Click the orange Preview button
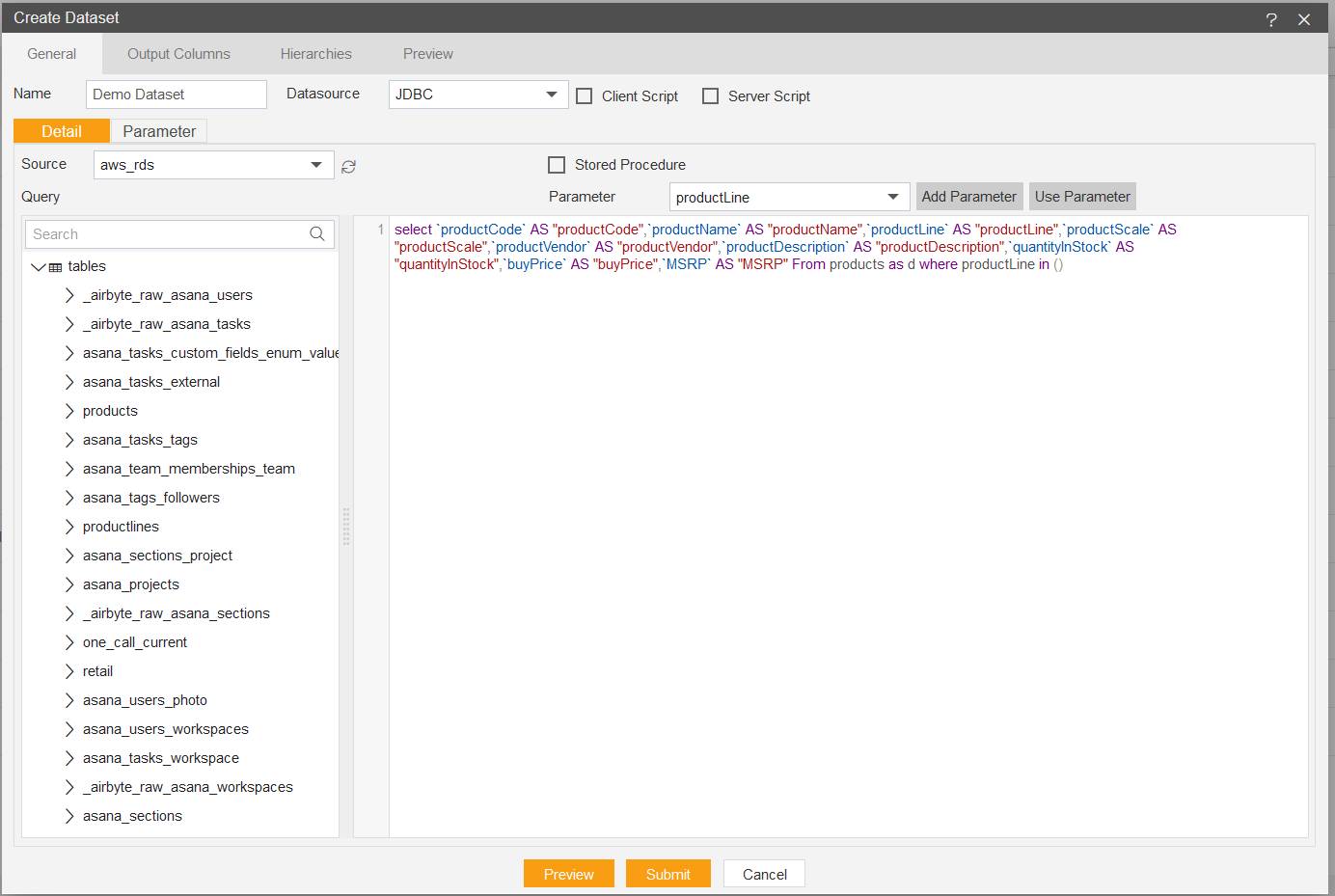The width and height of the screenshot is (1335, 896). pos(569,874)
